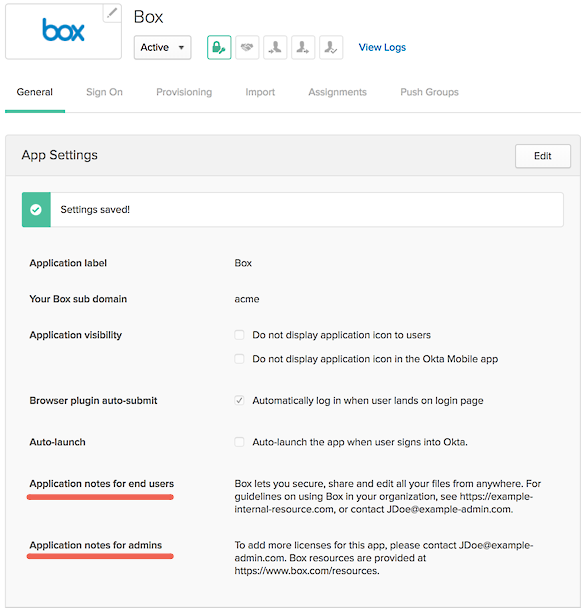Viewport: 581px width, 608px height.
Task: Toggle Do not display application icon to users
Action: (x=239, y=335)
